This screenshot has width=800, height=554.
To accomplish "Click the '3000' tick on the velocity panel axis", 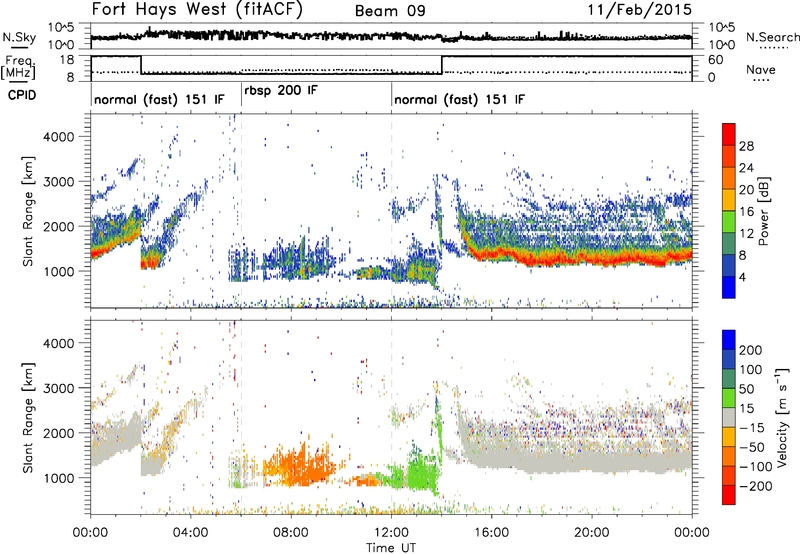I will pos(58,388).
